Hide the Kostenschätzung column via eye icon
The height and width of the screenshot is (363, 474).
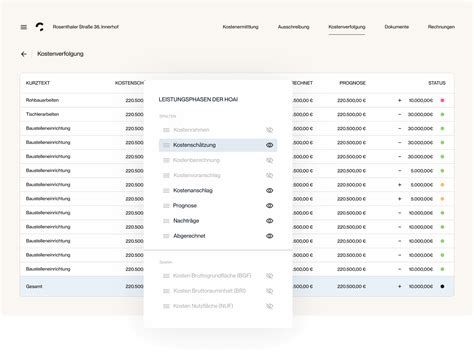270,145
